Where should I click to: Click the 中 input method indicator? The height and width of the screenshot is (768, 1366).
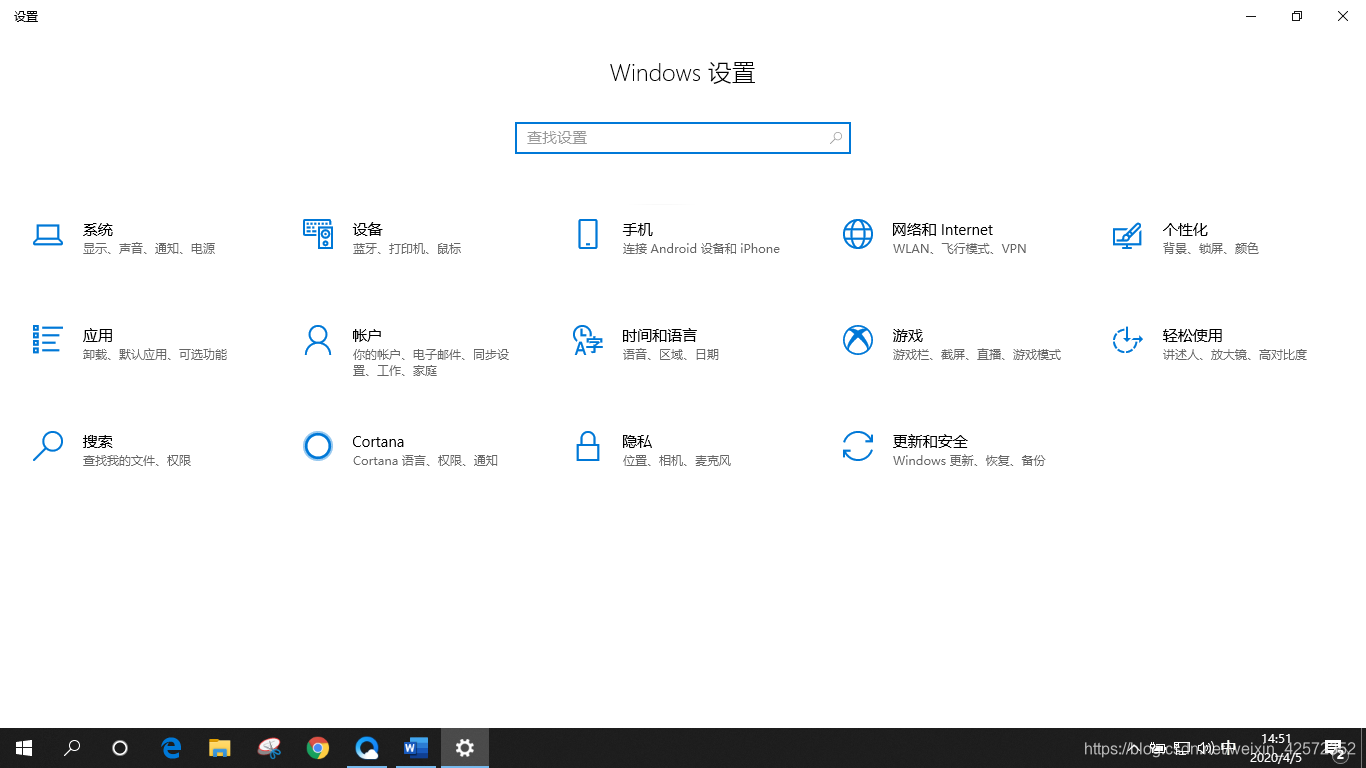point(1228,748)
